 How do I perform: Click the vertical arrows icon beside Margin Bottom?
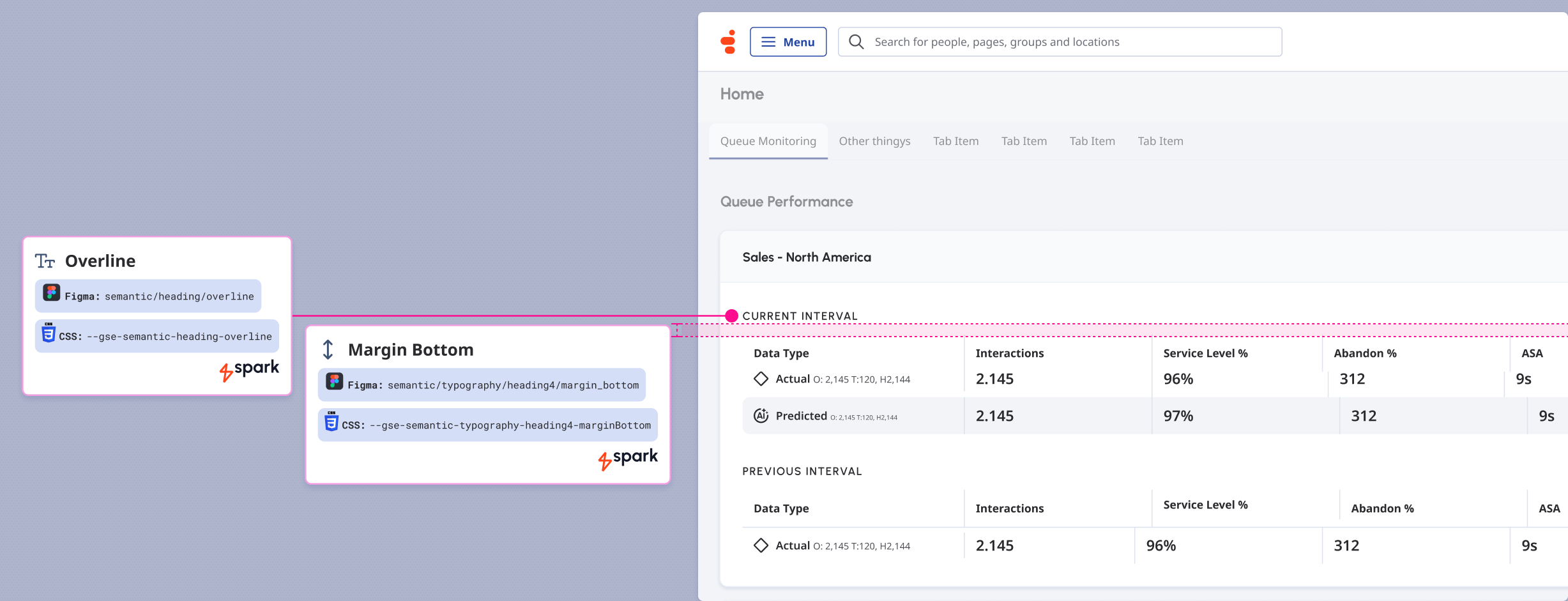pos(328,349)
